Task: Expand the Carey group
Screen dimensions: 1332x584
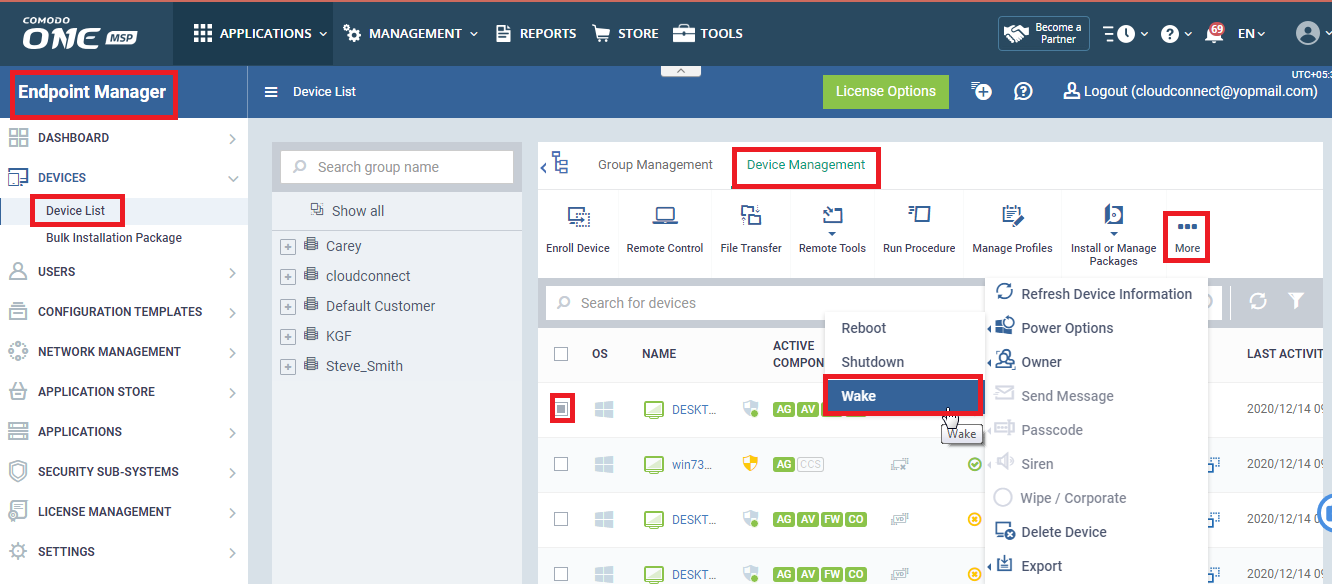Action: [x=288, y=246]
